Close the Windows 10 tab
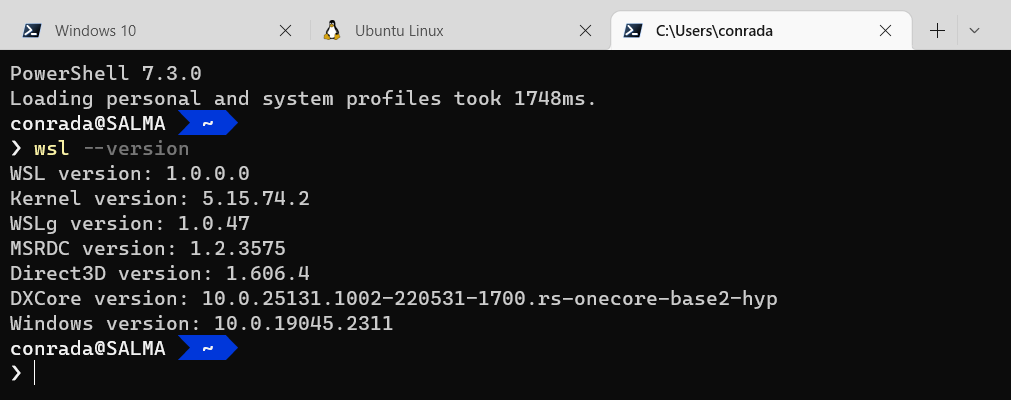The height and width of the screenshot is (400, 1011). click(x=285, y=30)
